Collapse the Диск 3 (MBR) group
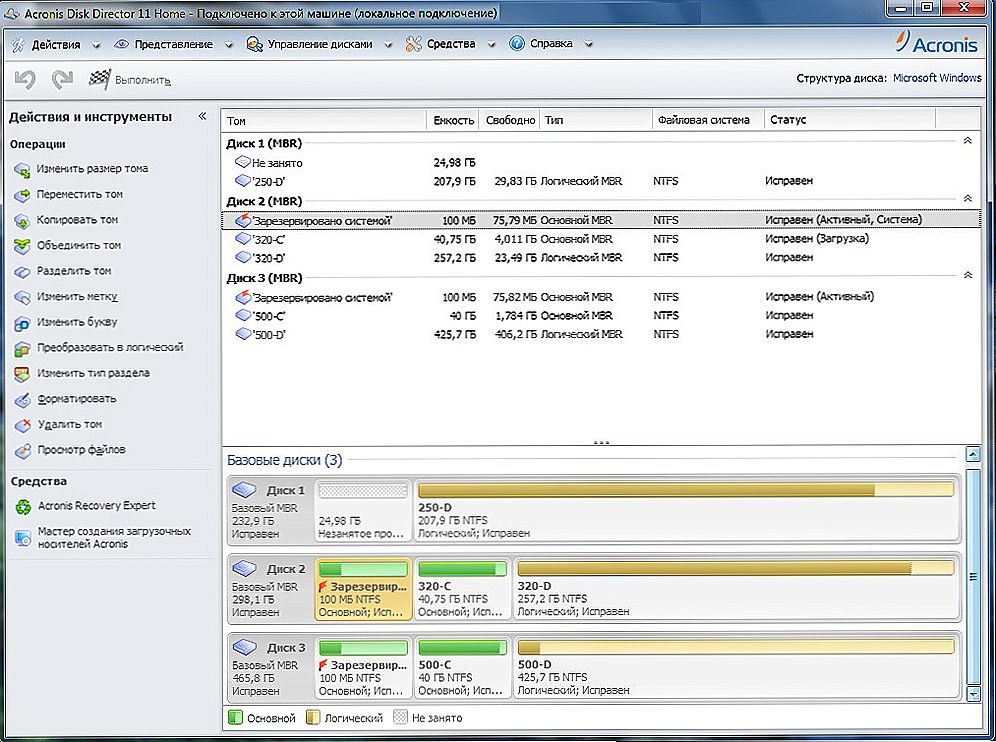Screen dimensions: 996x742 click(x=967, y=275)
